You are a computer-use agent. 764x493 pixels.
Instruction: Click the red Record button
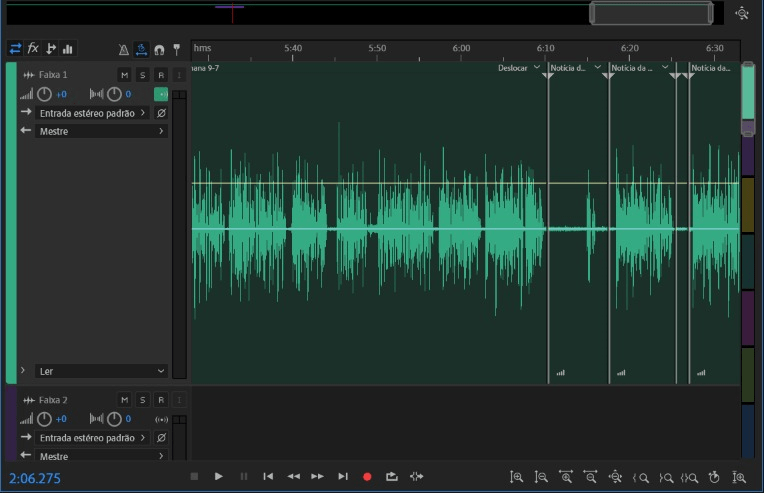tap(367, 477)
